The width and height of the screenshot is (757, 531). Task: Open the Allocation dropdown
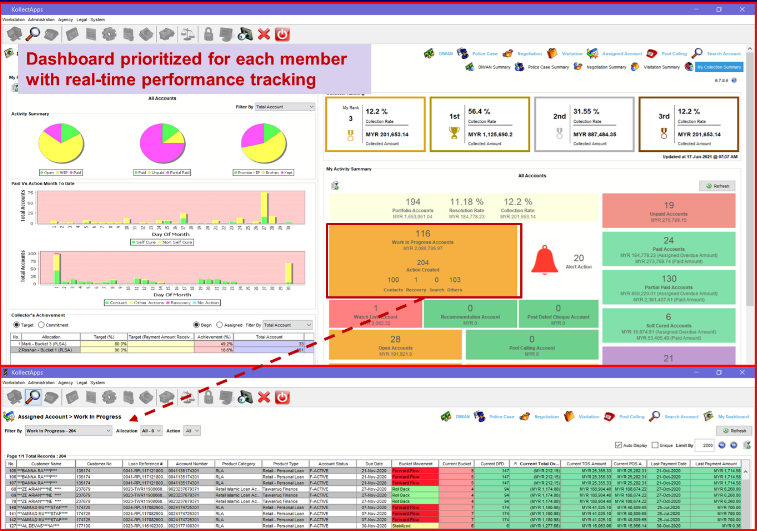tap(151, 431)
